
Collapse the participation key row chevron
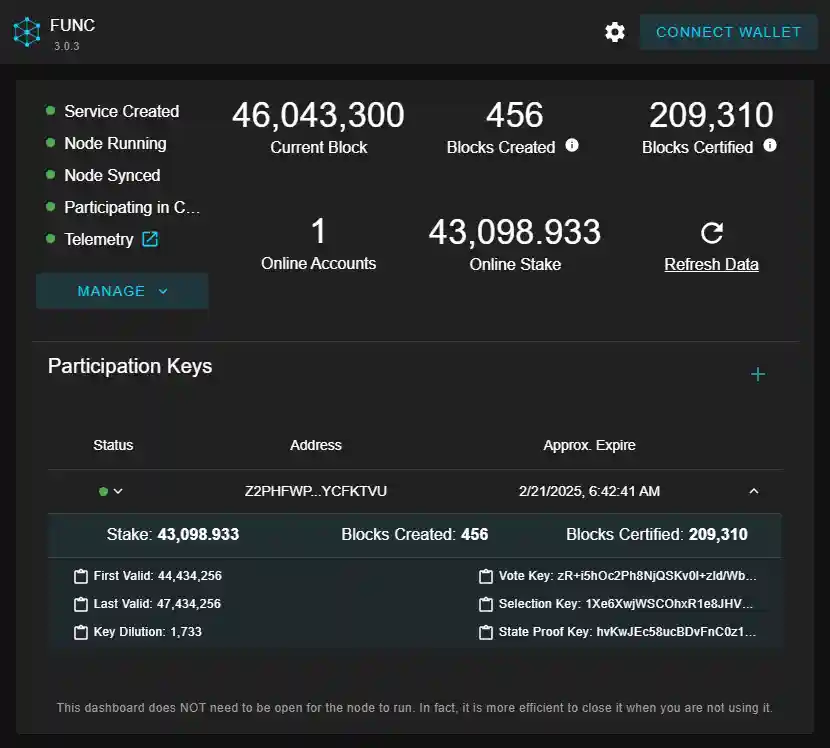pos(754,491)
